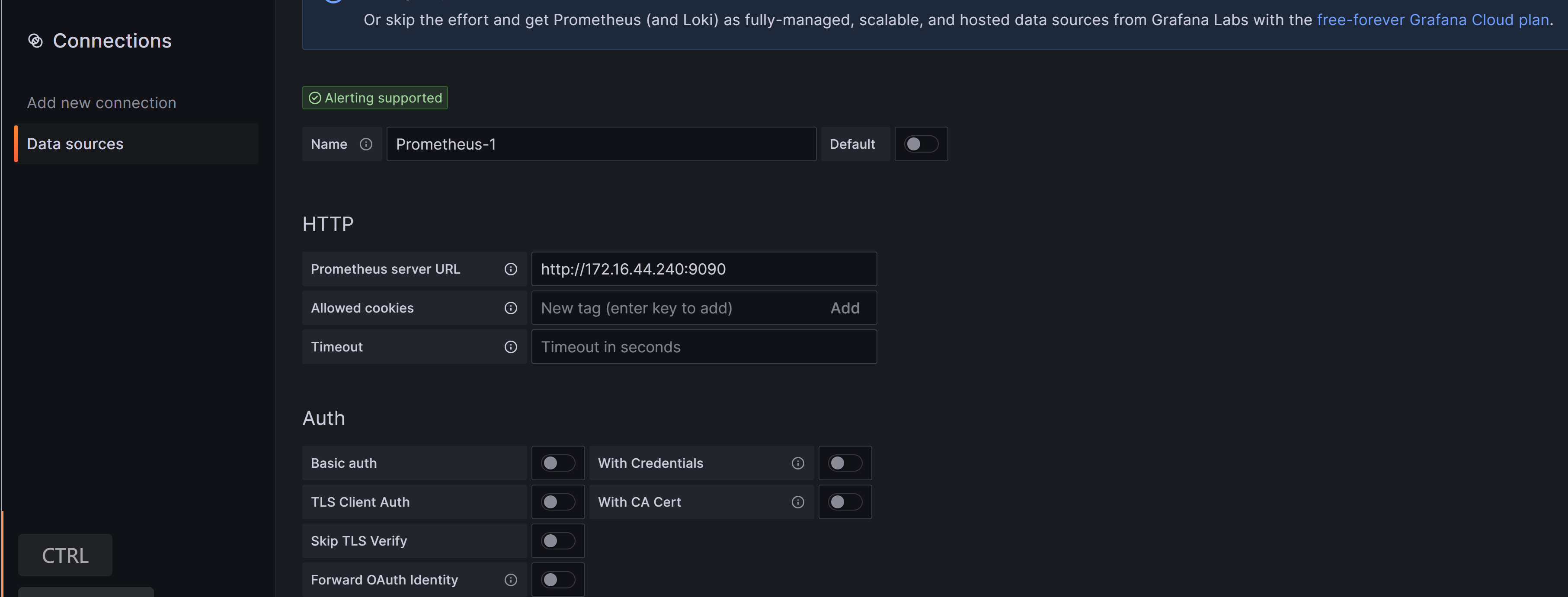
Task: Click inside the Prometheus-1 name field
Action: [602, 144]
